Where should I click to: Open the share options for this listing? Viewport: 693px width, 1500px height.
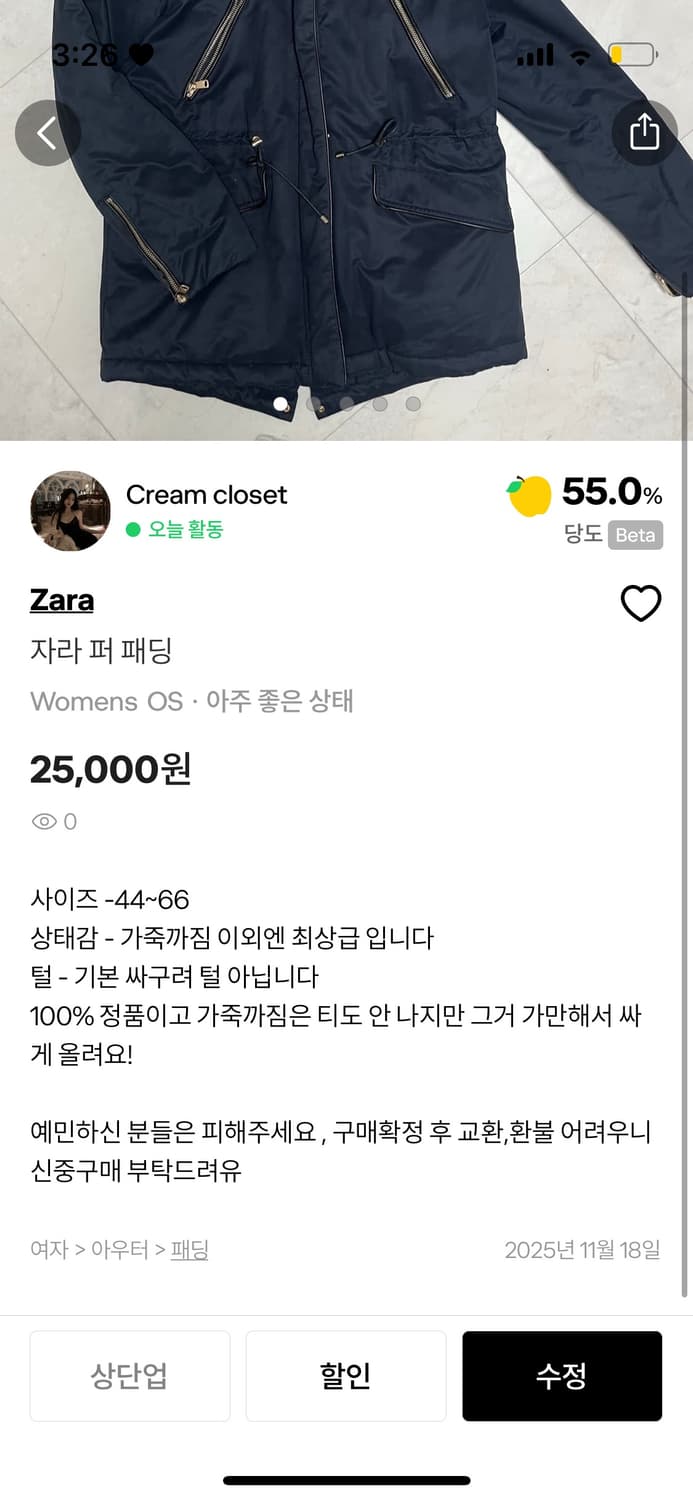(x=645, y=133)
